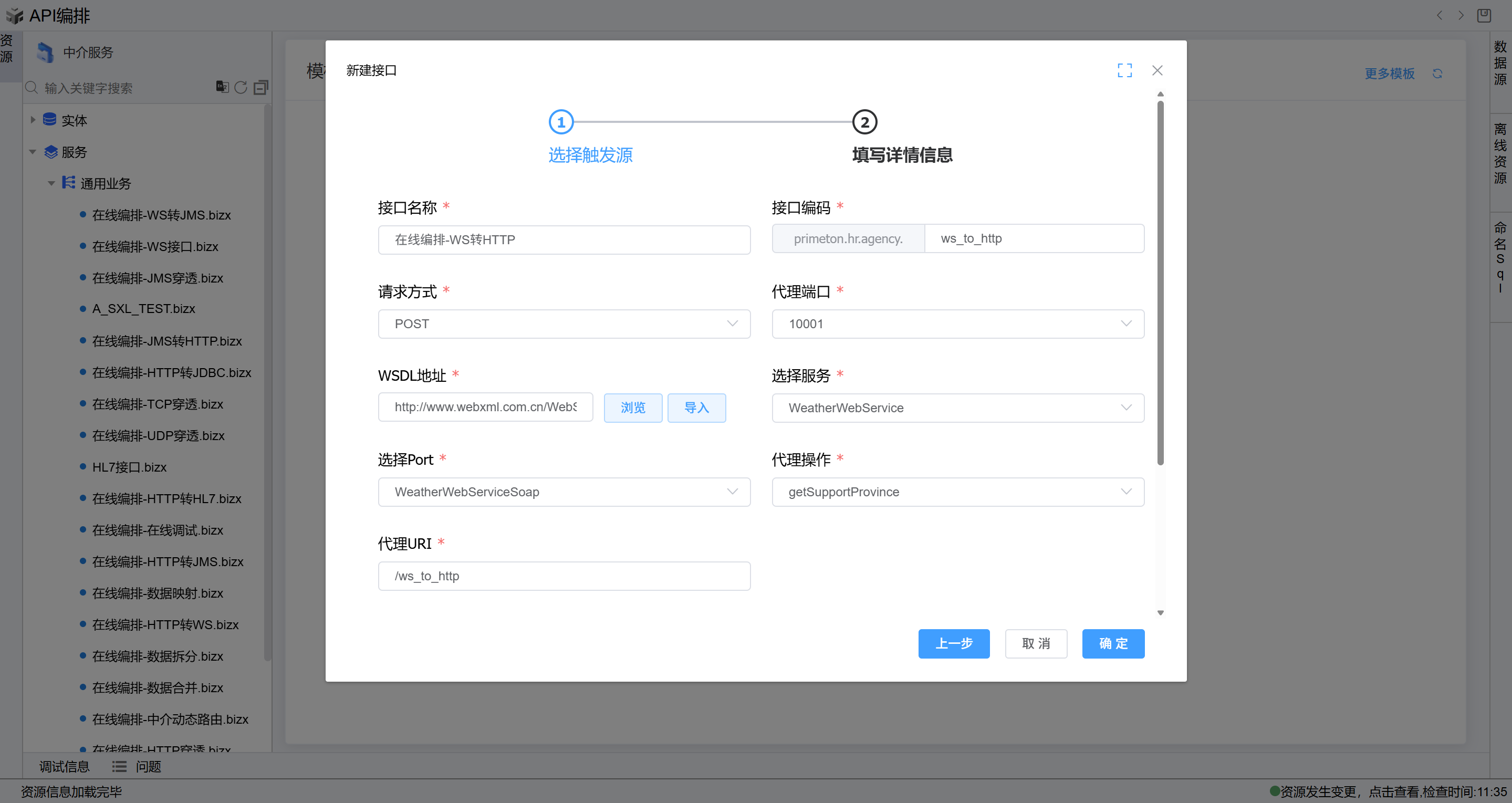Collapse the 通用业务 tree node
This screenshot has height=803, width=1512.
tap(51, 183)
